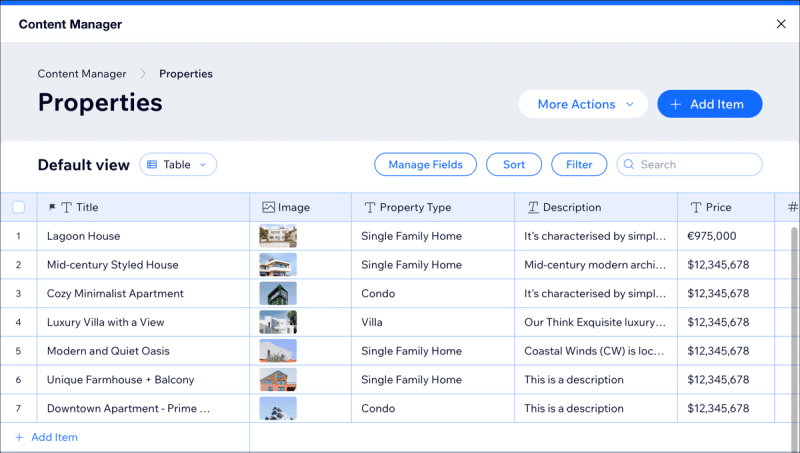Expand the Table view dropdown

point(178,164)
